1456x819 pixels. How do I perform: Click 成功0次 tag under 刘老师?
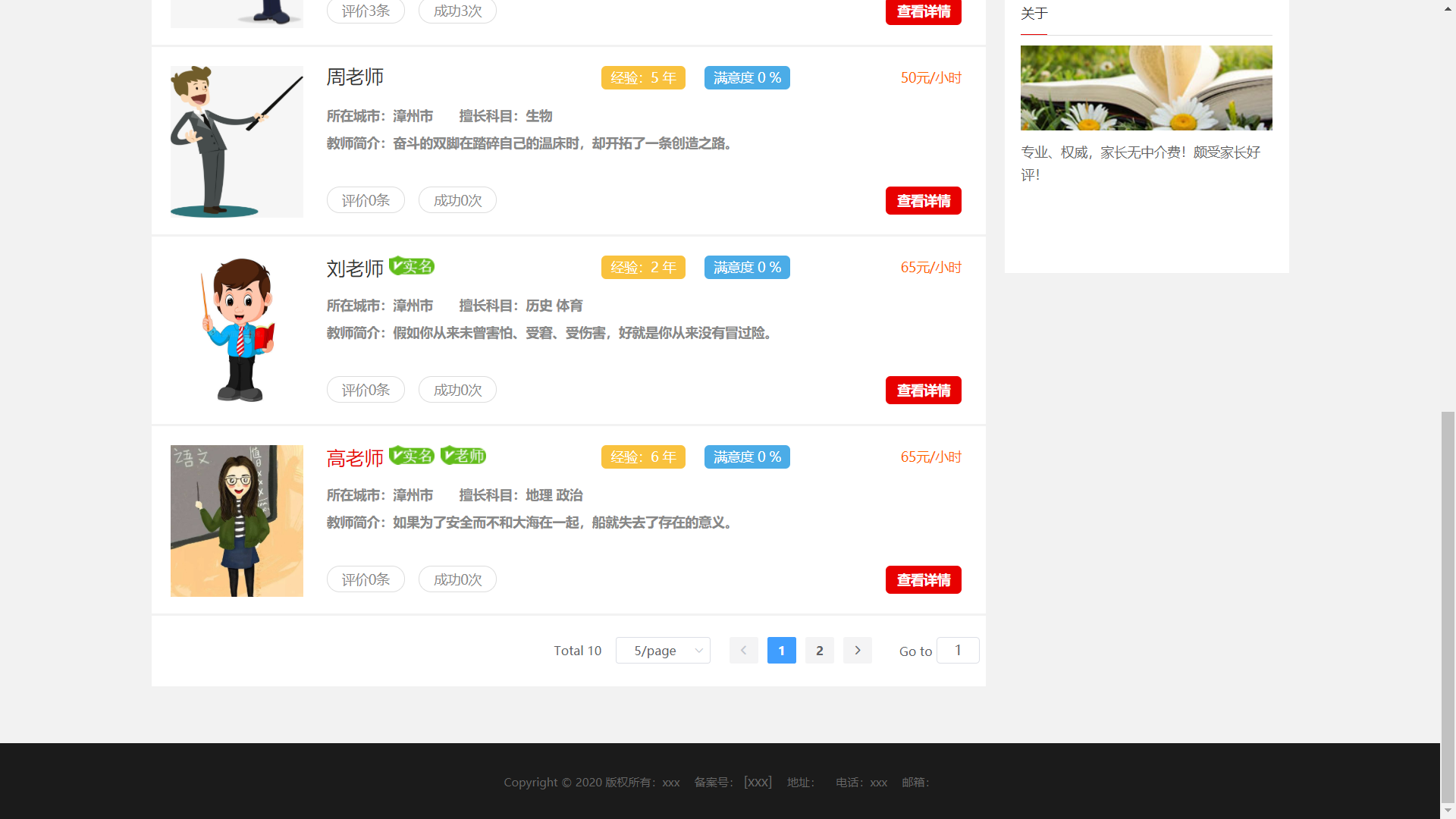click(457, 390)
